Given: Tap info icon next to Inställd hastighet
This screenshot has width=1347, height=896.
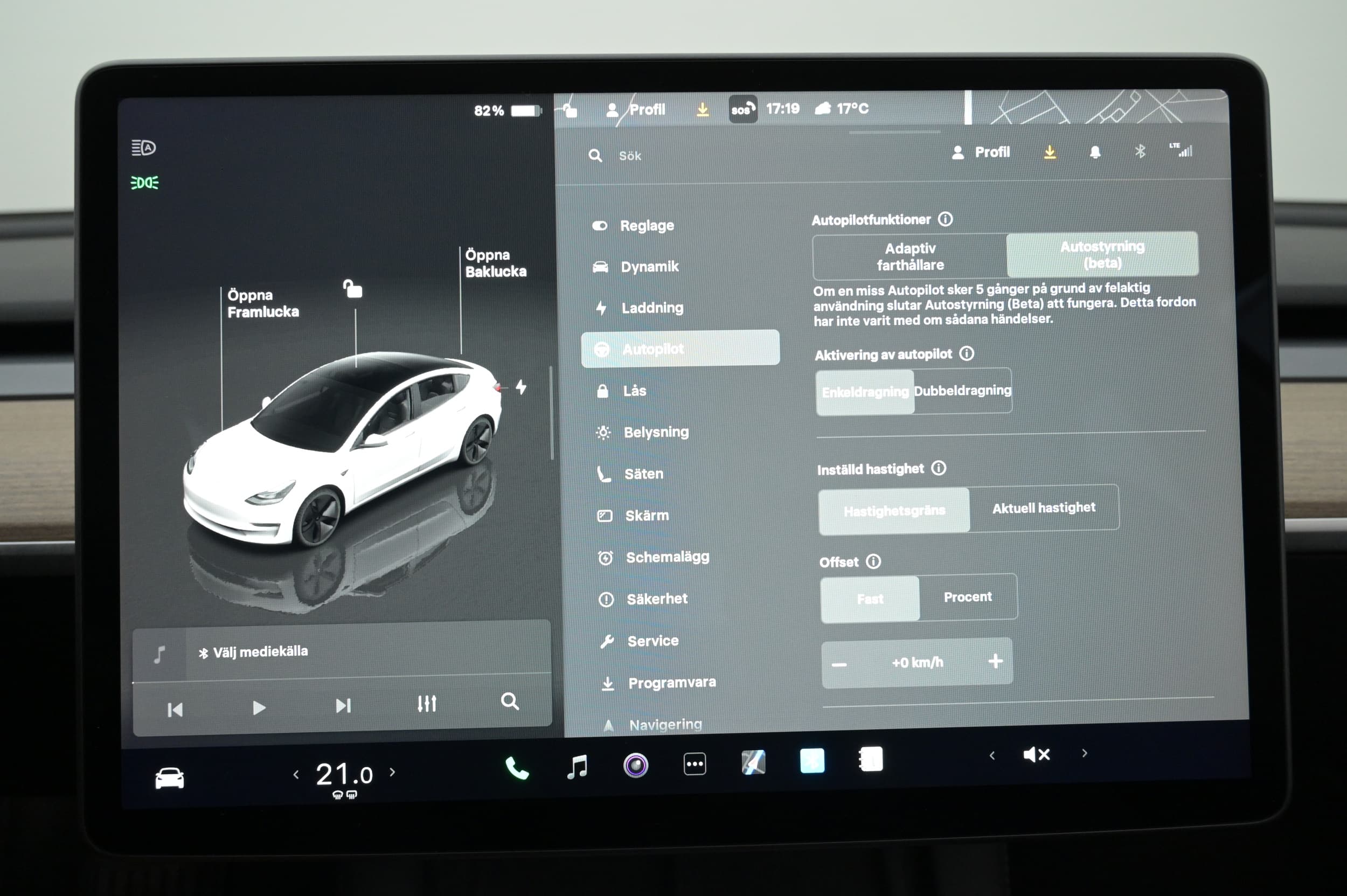Looking at the screenshot, I should [939, 468].
